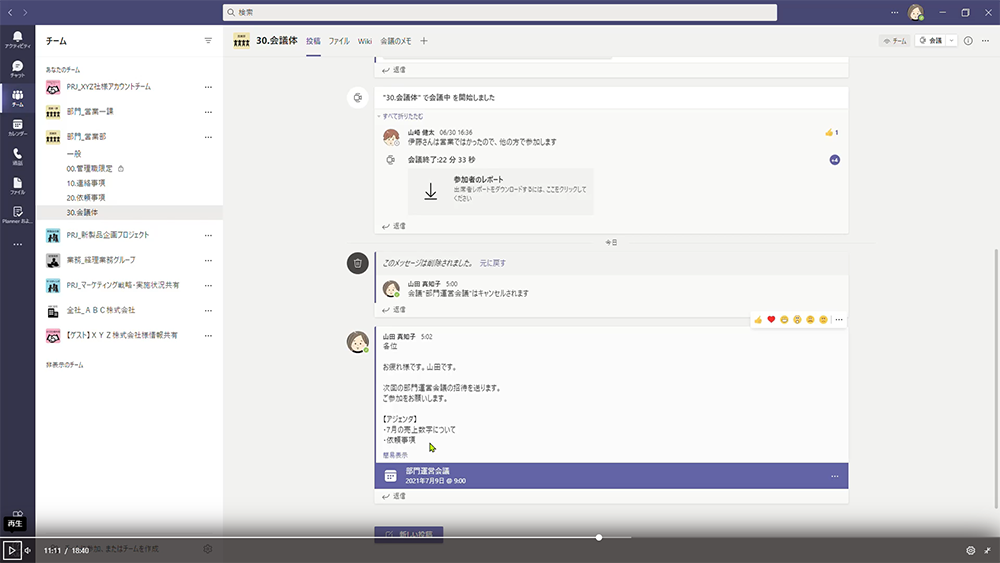Click the channel info icon
1000x563 pixels.
968,41
